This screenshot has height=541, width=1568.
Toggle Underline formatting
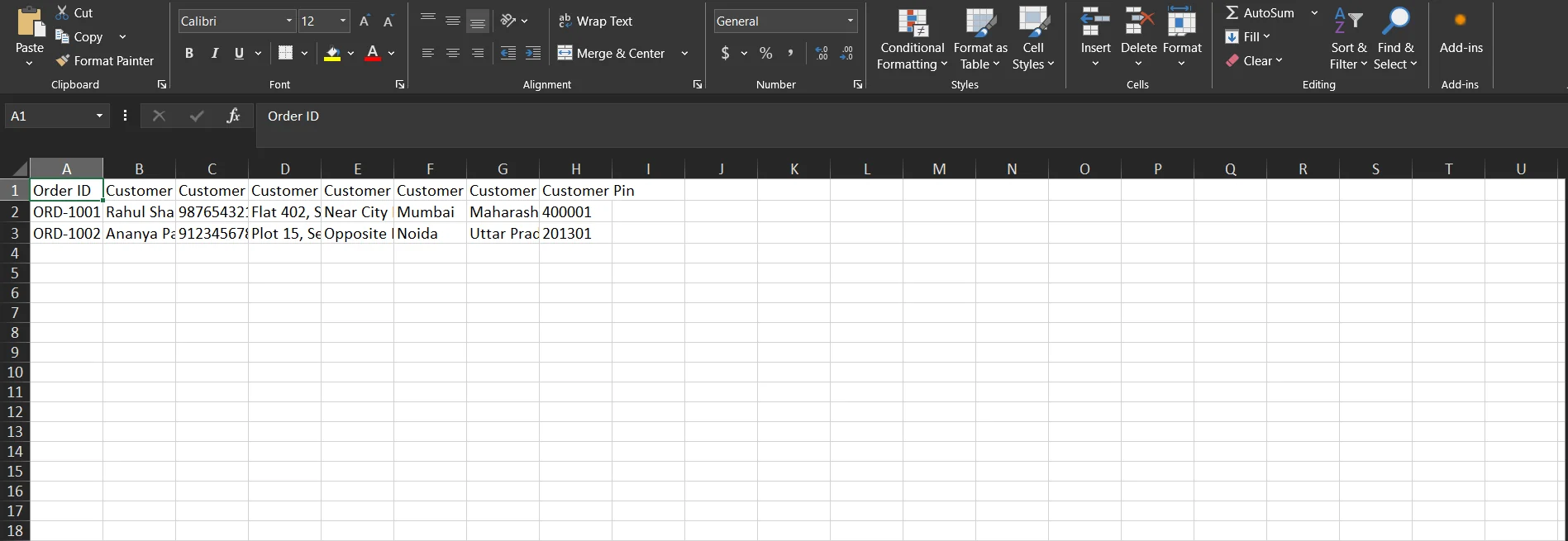[239, 53]
